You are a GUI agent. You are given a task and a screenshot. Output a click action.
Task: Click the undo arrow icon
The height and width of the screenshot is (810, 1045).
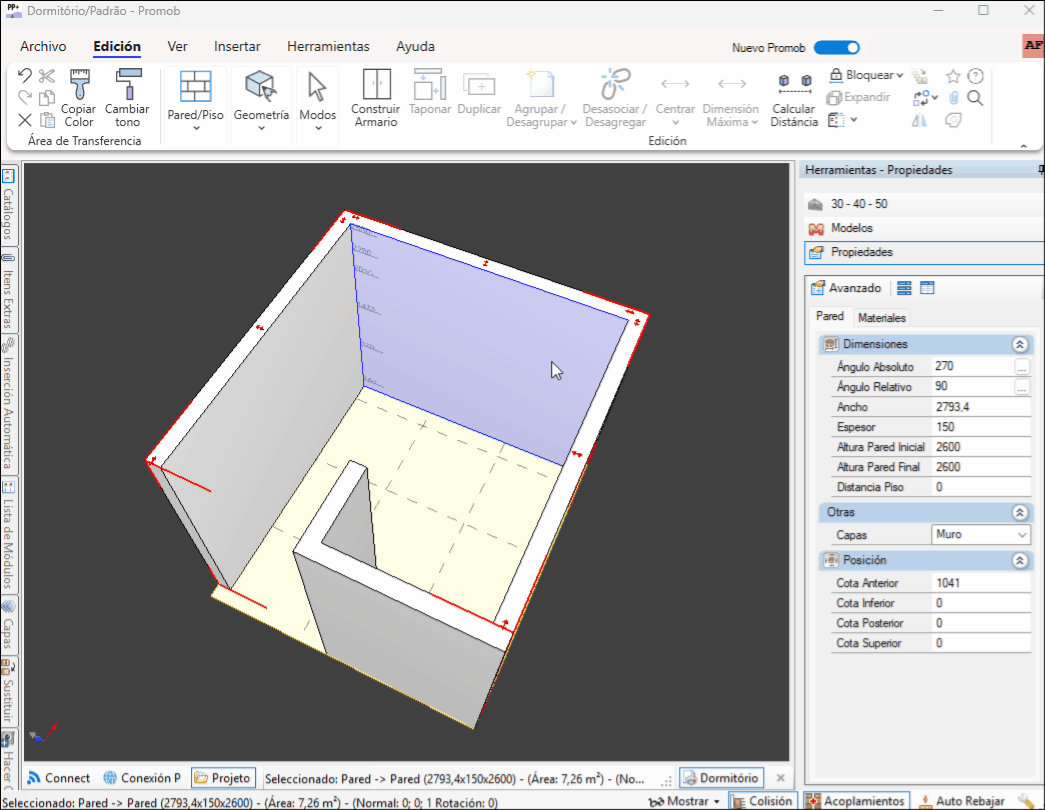[25, 76]
